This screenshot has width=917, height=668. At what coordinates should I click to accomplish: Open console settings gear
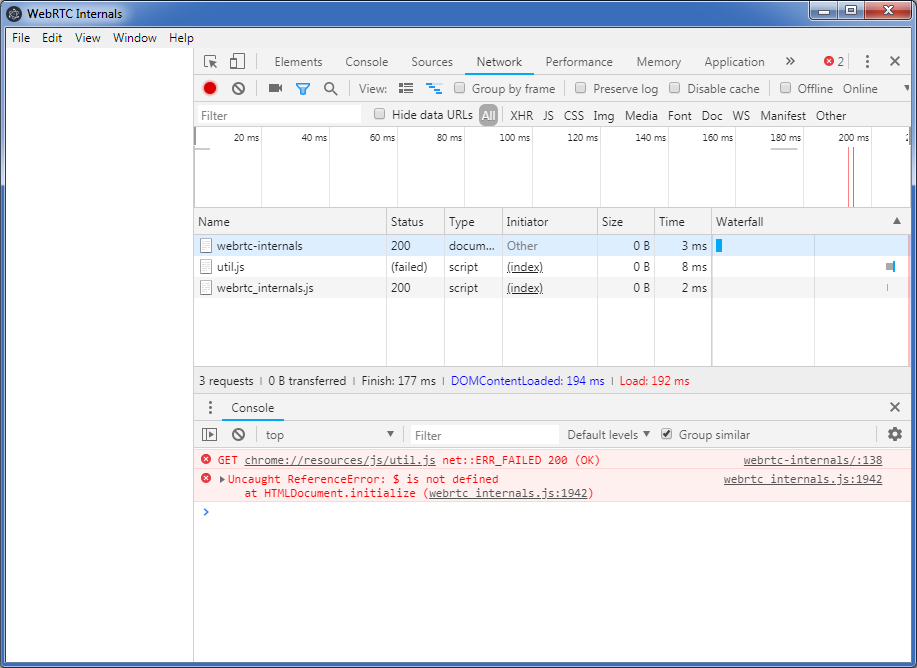coord(894,434)
